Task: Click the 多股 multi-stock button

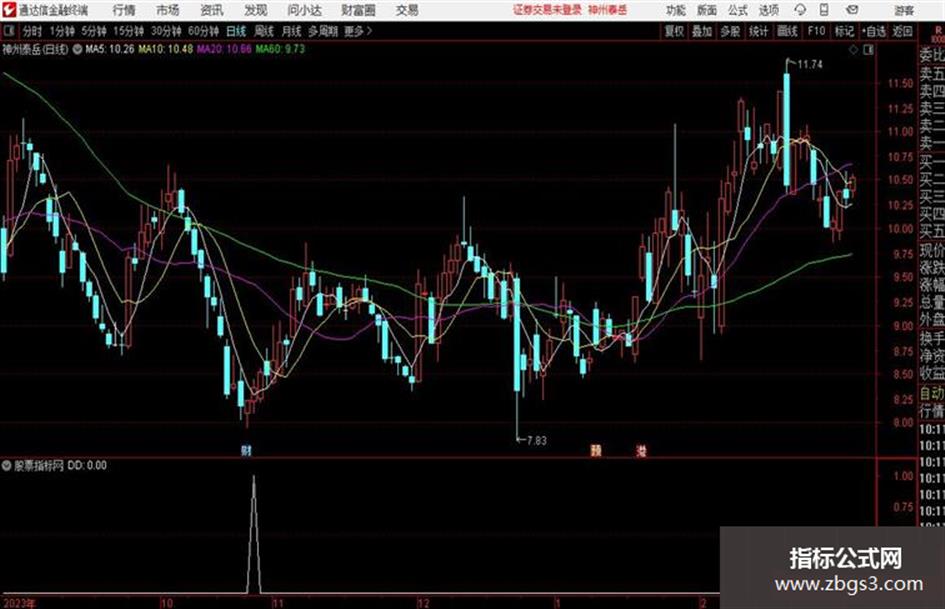Action: click(730, 31)
